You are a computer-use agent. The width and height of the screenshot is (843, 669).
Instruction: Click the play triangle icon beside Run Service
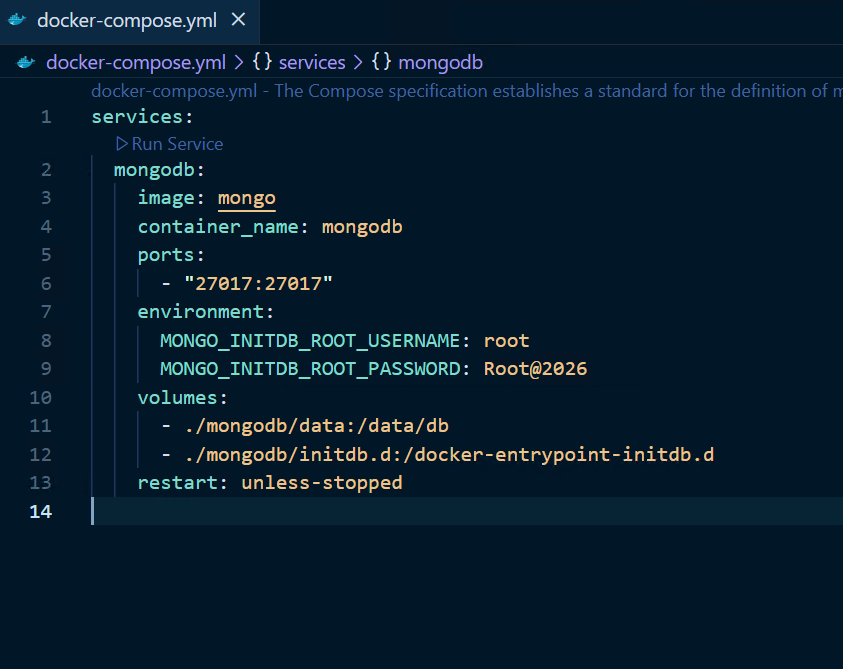pyautogui.click(x=122, y=144)
